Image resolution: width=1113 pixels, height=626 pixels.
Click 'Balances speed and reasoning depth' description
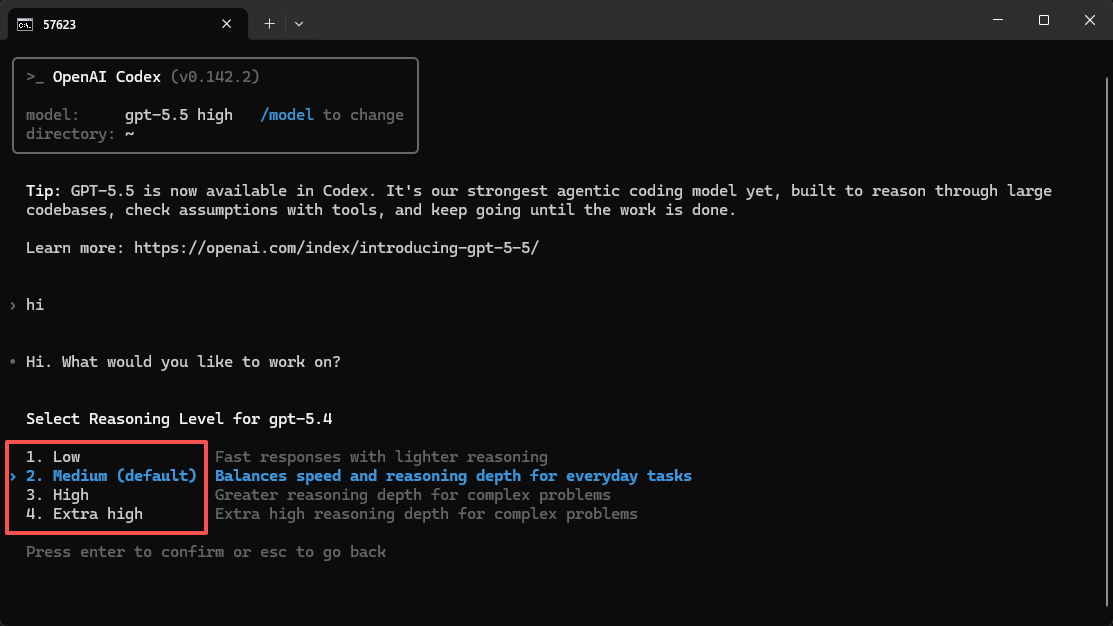coord(453,476)
